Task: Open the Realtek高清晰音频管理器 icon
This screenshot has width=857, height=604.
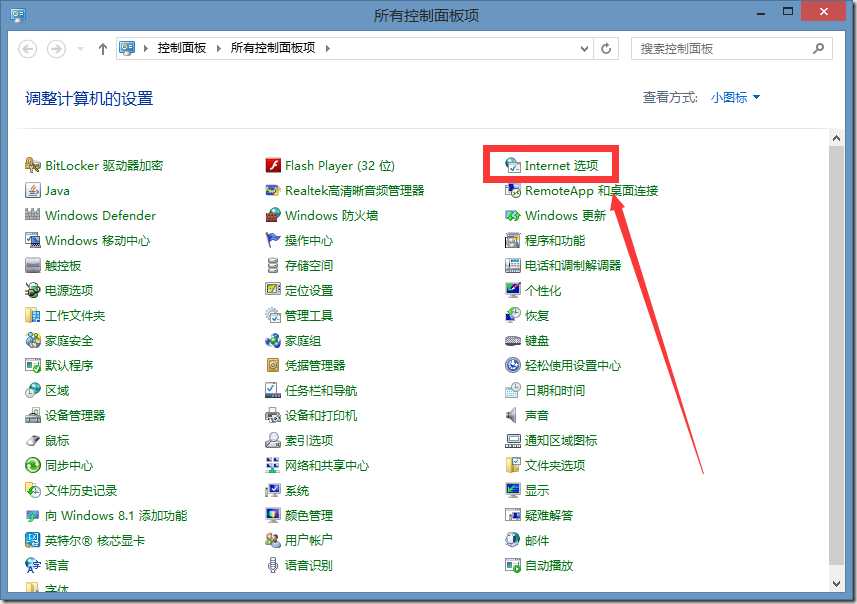Action: point(273,190)
